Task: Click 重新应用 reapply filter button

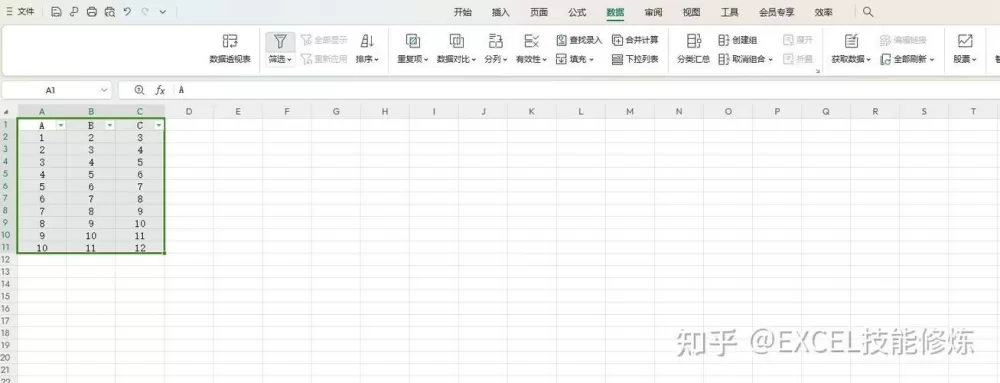Action: (325, 59)
